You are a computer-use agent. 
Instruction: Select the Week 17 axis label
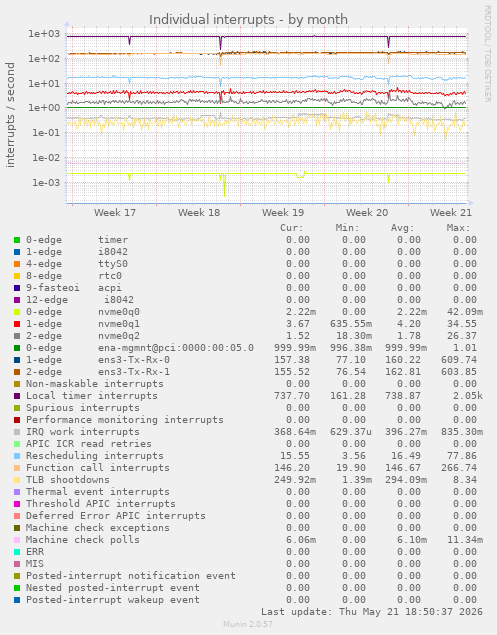tap(115, 213)
